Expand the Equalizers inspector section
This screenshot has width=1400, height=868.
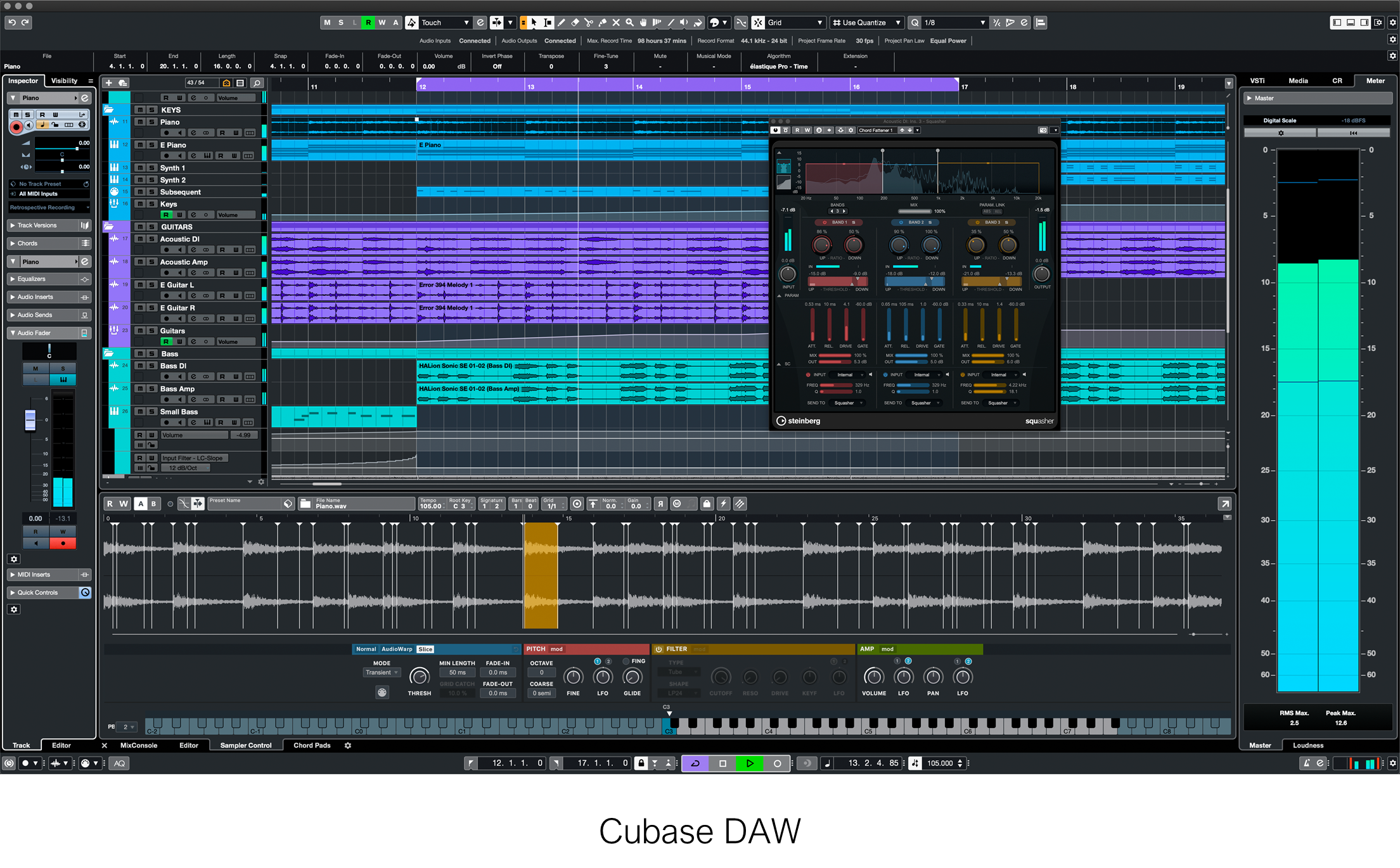(32, 279)
